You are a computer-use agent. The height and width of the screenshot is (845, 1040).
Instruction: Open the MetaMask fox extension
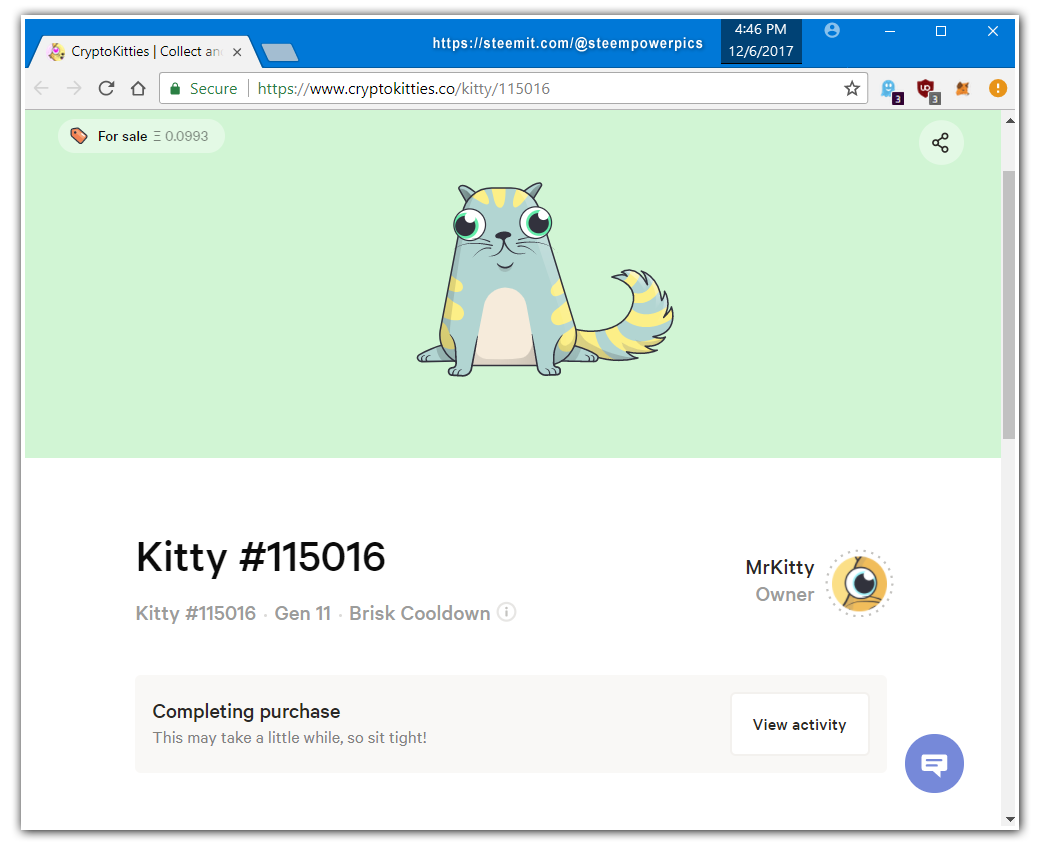click(962, 88)
